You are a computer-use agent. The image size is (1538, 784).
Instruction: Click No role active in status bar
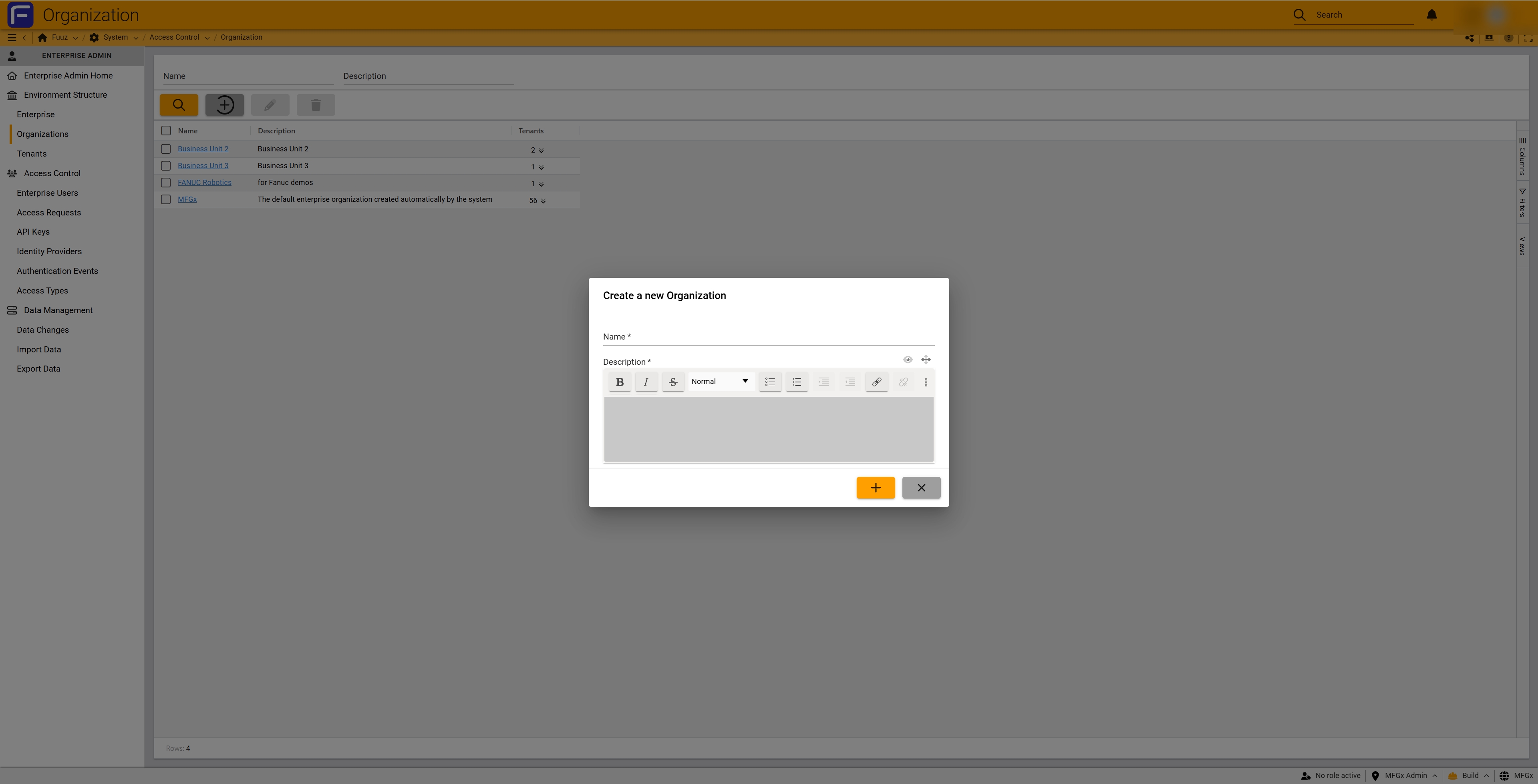[1330, 776]
